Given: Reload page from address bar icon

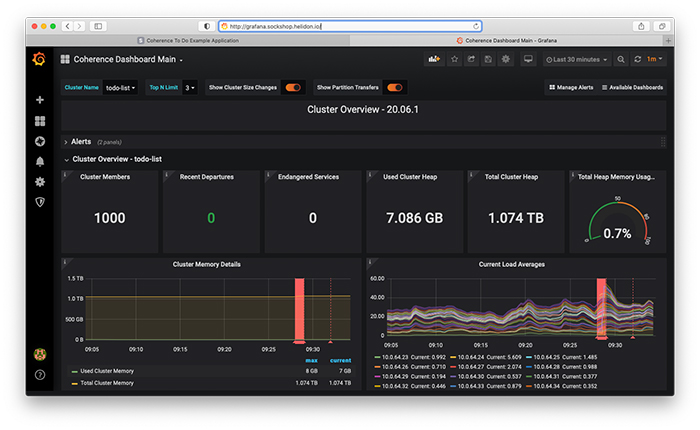Looking at the screenshot, I should 476,26.
